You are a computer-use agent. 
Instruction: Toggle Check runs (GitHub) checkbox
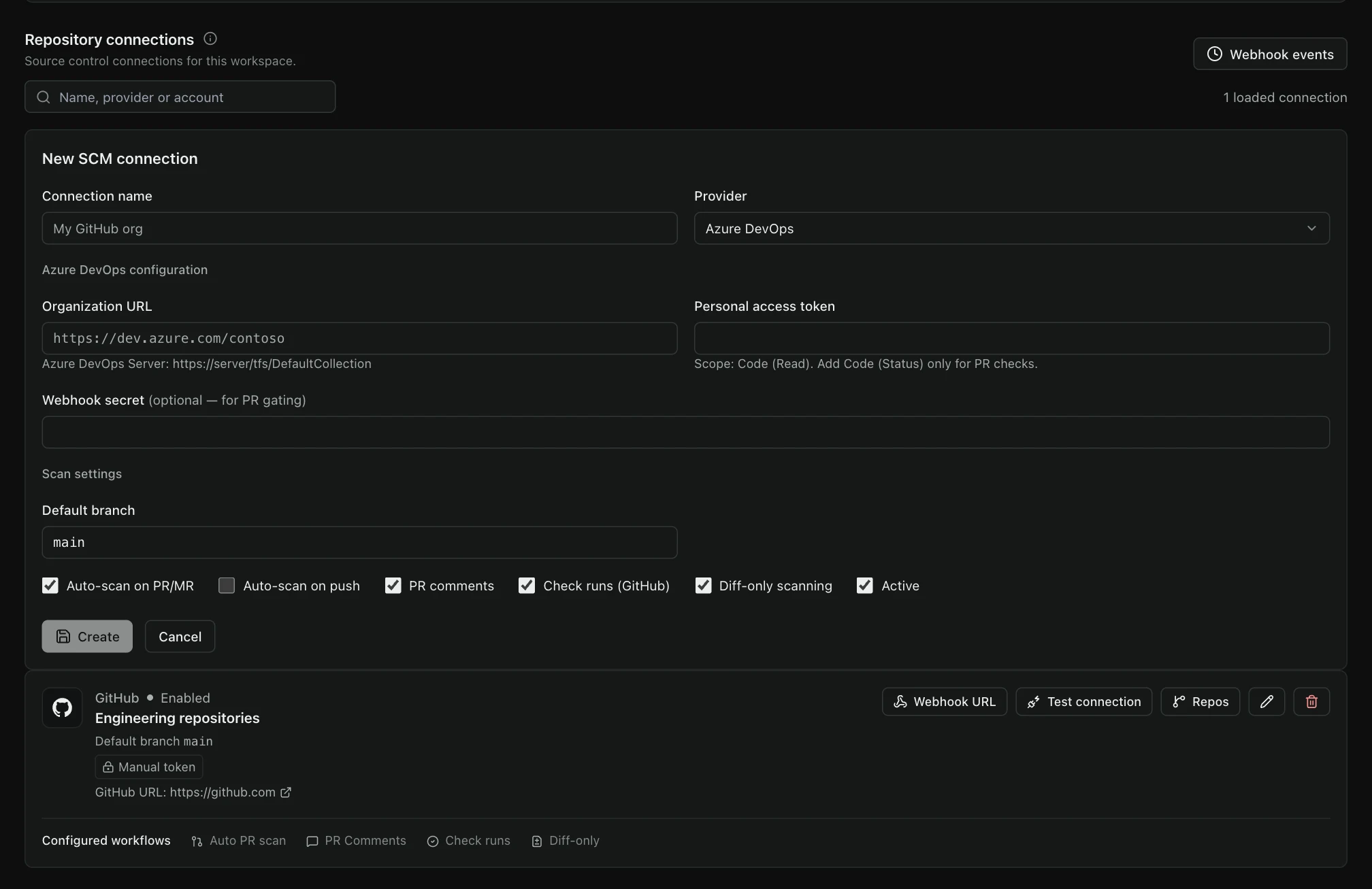click(x=527, y=586)
